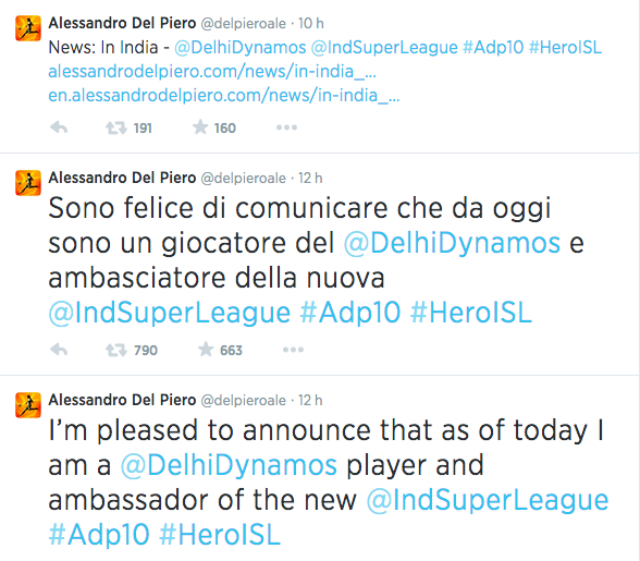Click the @delpieroale handle on the English tweet
This screenshot has width=640, height=561.
pyautogui.click(x=247, y=400)
